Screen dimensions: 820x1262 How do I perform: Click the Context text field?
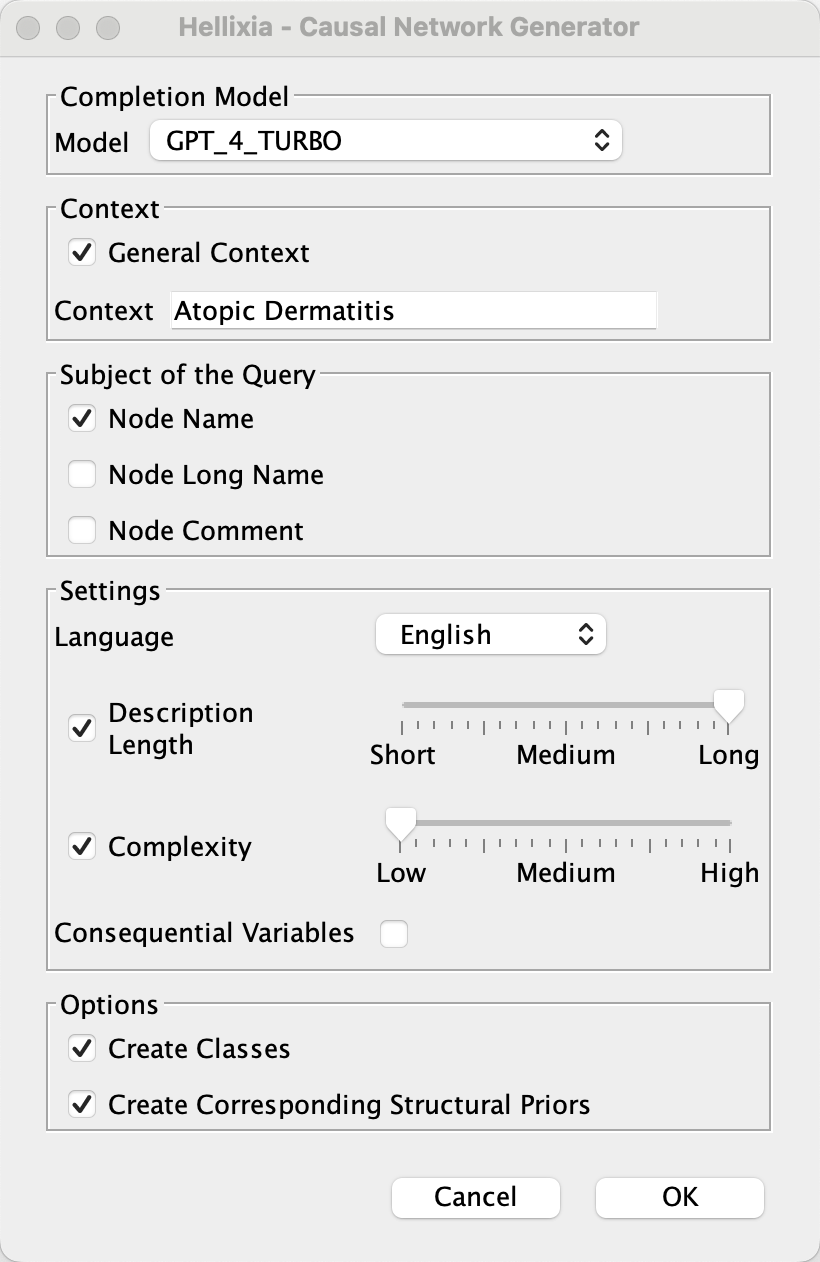point(413,311)
